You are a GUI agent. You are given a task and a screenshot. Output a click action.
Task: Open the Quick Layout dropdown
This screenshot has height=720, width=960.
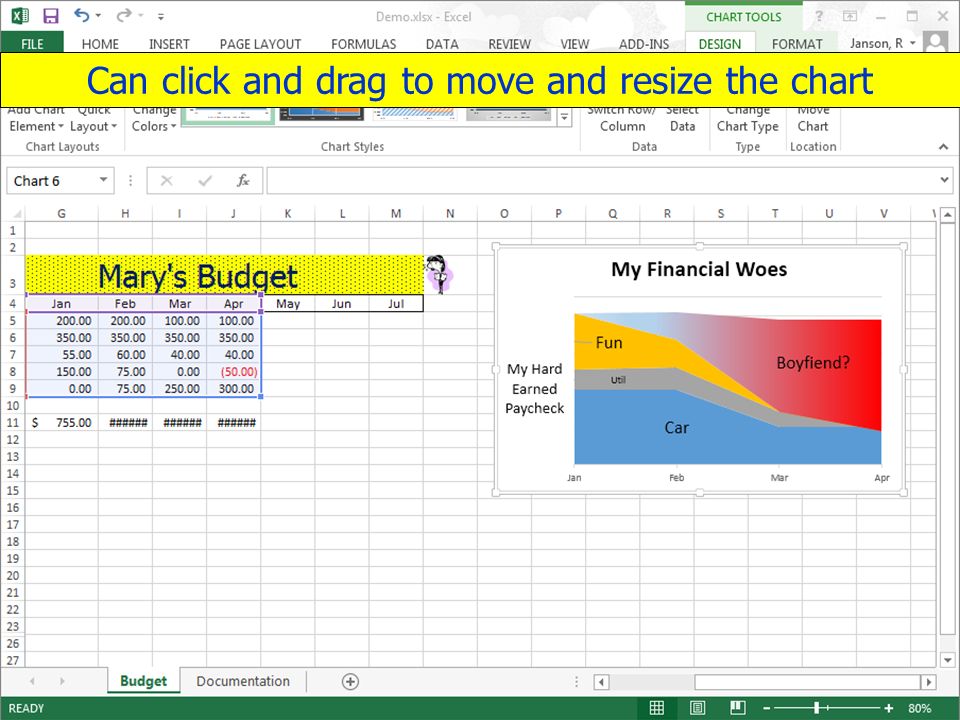(93, 119)
